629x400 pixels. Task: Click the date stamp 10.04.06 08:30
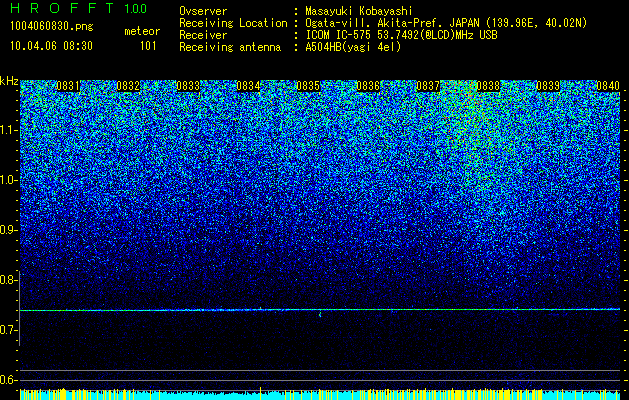51,46
